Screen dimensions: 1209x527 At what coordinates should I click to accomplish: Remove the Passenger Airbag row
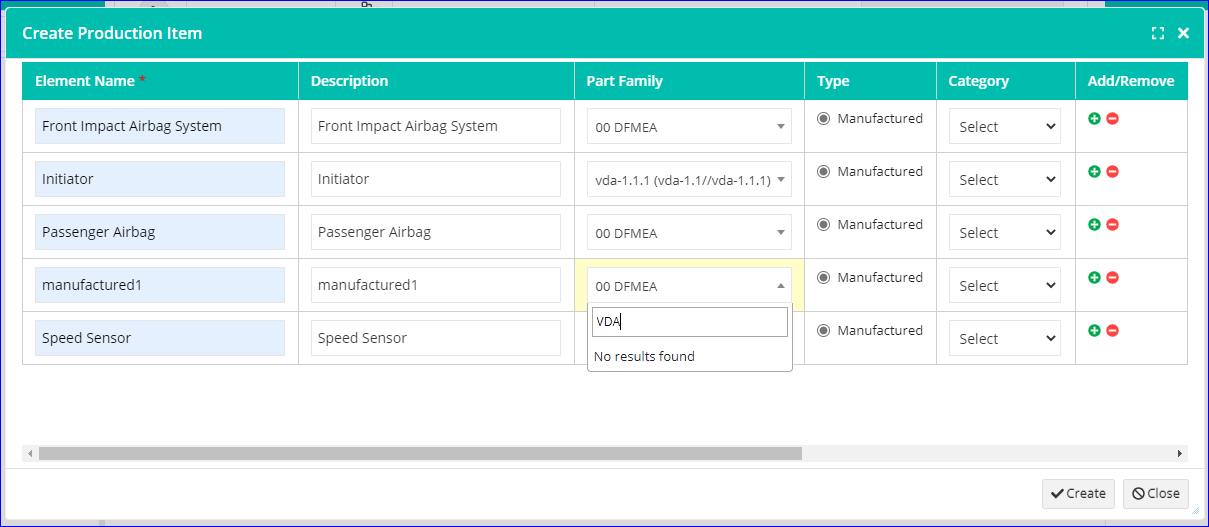(1112, 224)
